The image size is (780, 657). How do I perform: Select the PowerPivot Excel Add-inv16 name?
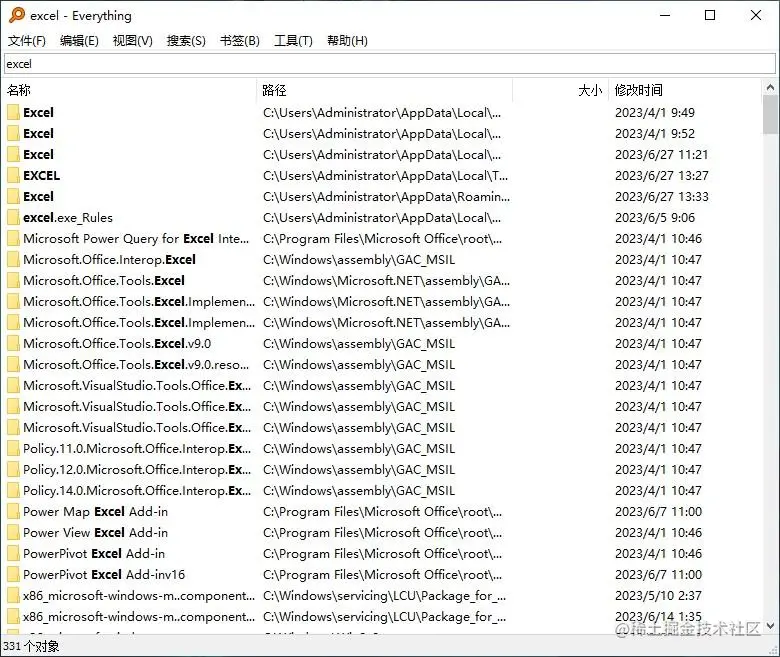click(104, 574)
